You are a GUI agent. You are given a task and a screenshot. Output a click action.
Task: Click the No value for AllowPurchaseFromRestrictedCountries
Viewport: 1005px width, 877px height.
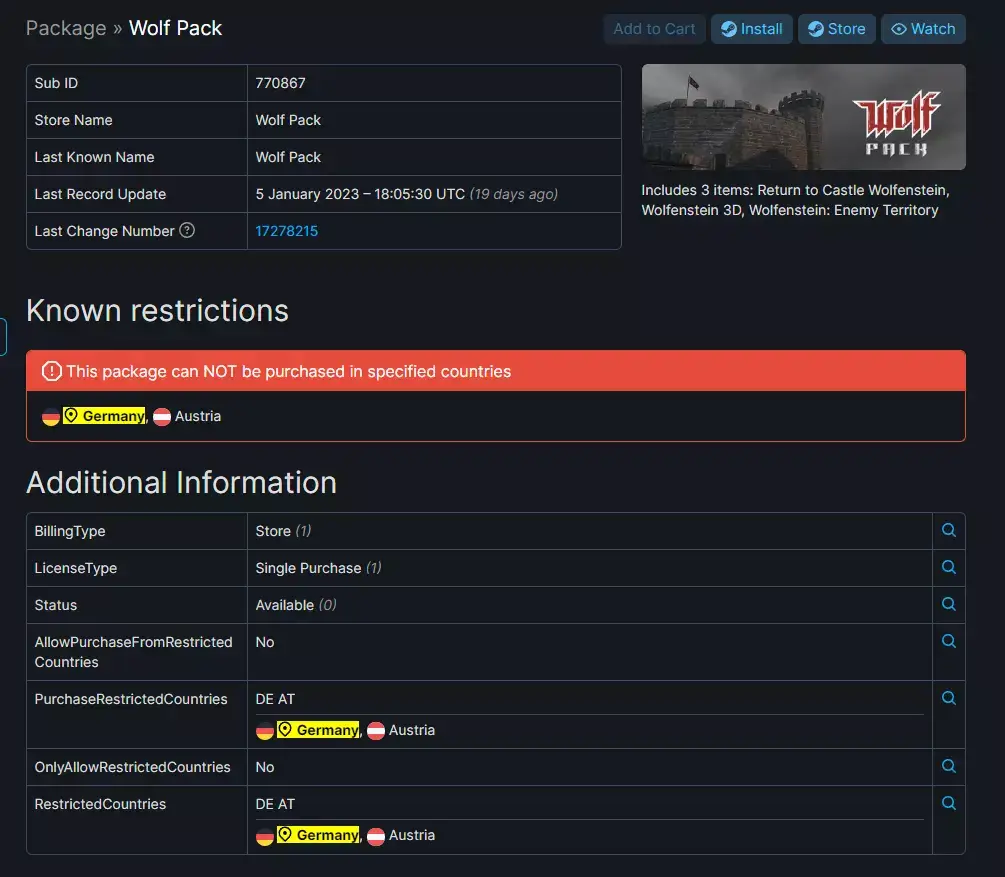tap(265, 642)
